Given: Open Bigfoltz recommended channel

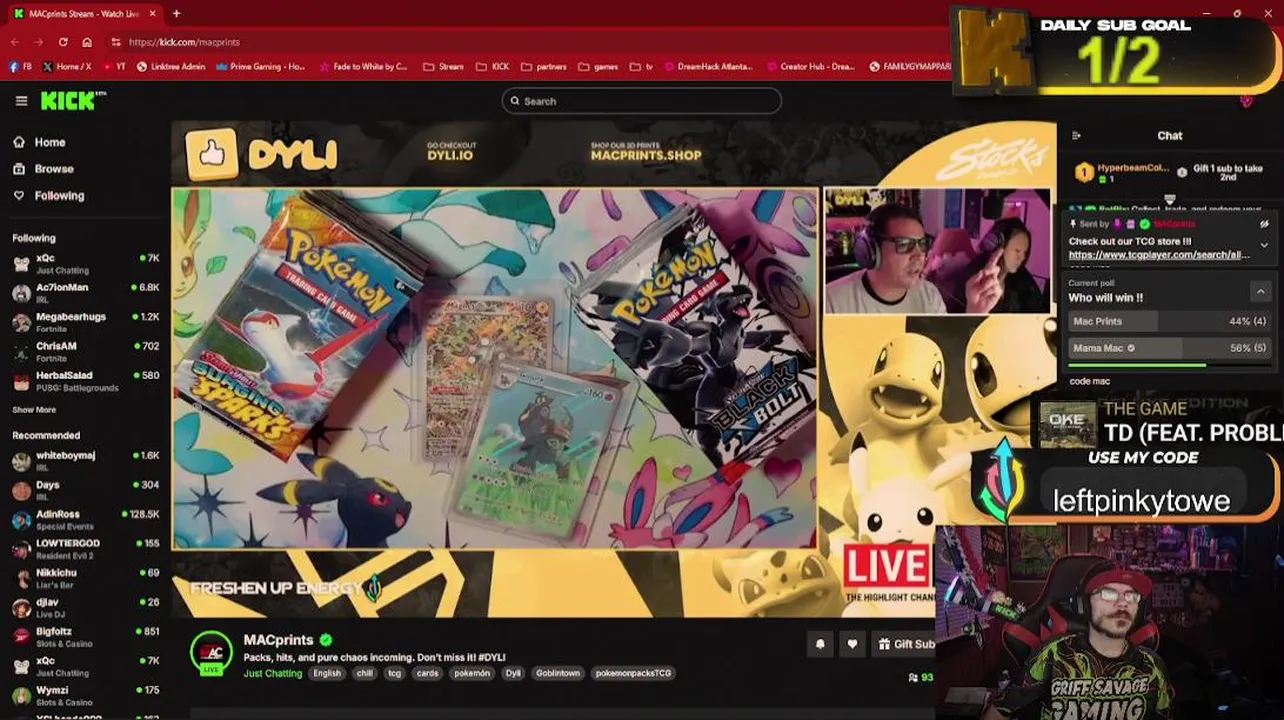Looking at the screenshot, I should (86, 636).
